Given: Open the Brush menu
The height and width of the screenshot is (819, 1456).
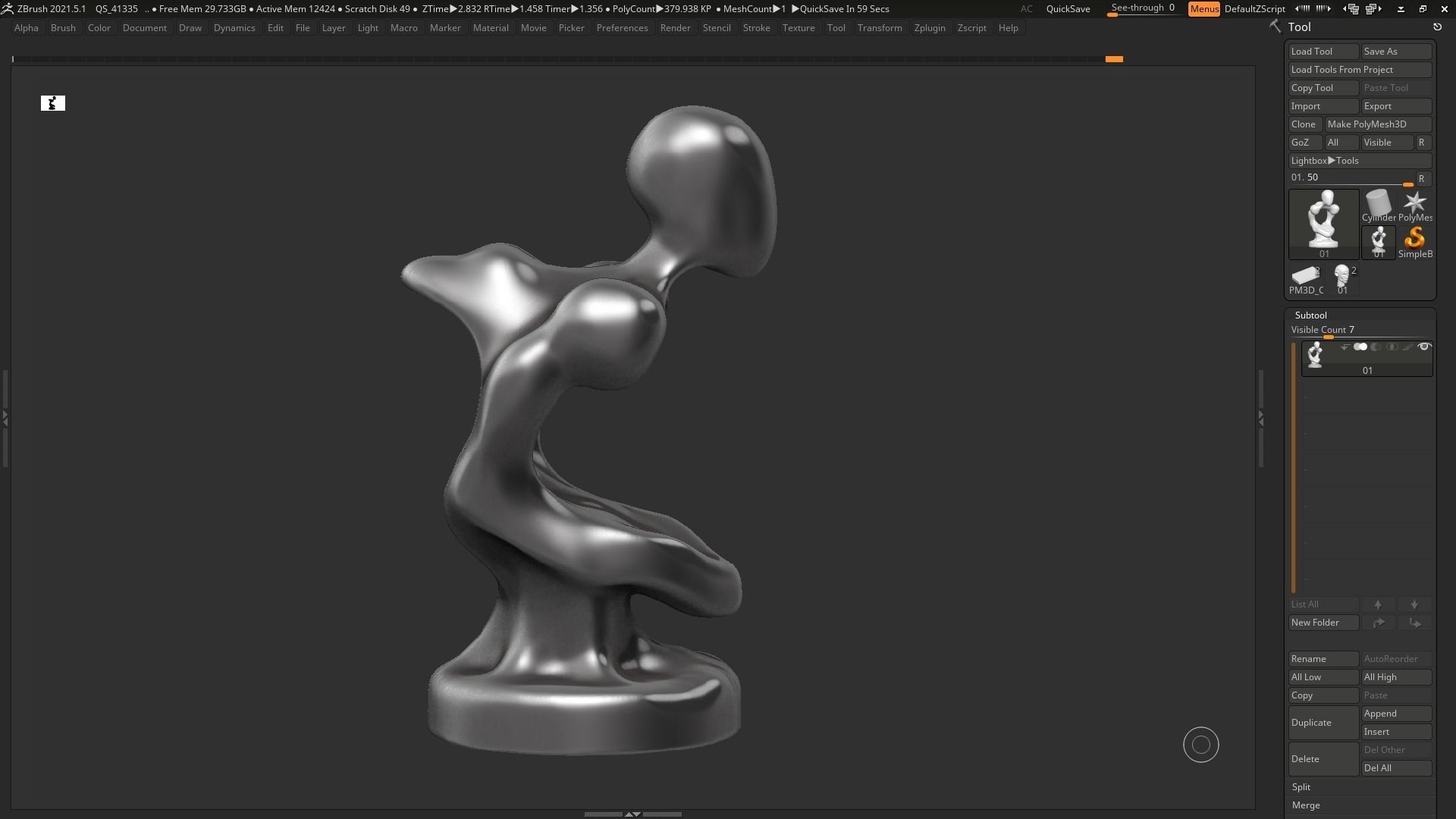Looking at the screenshot, I should 63,27.
